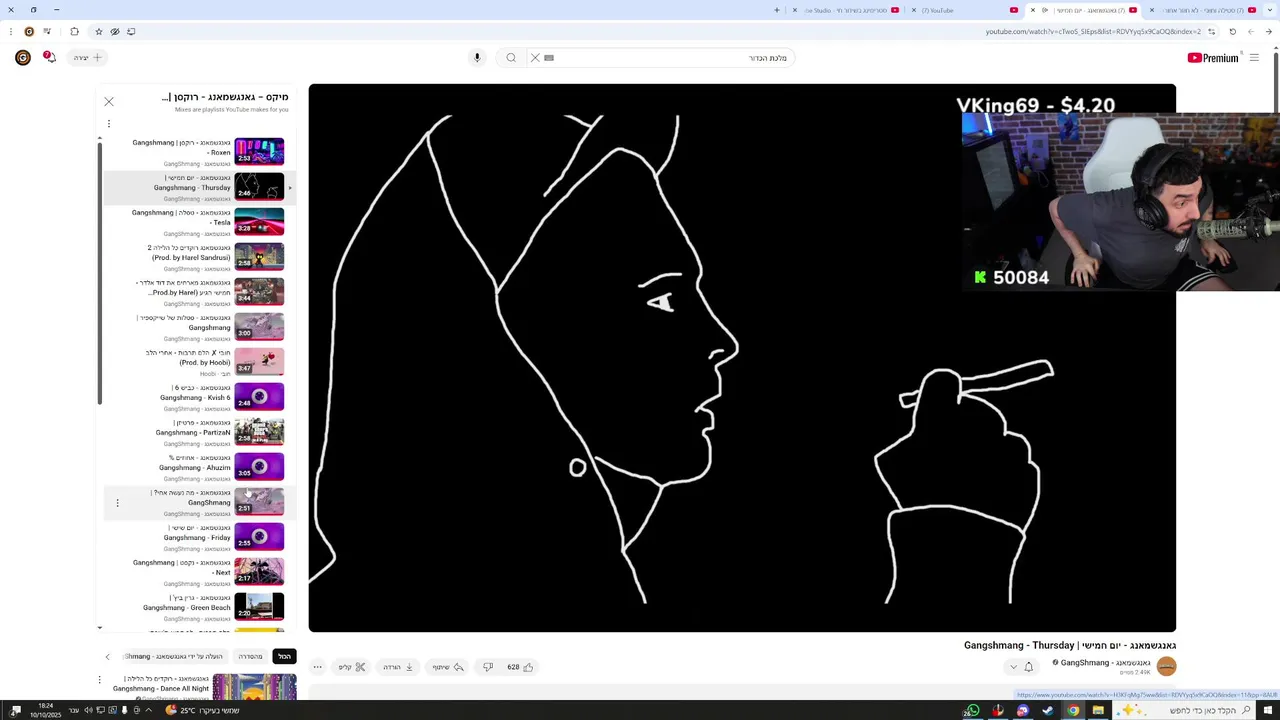1280x720 pixels.
Task: Clear the search box text
Action: point(535,58)
